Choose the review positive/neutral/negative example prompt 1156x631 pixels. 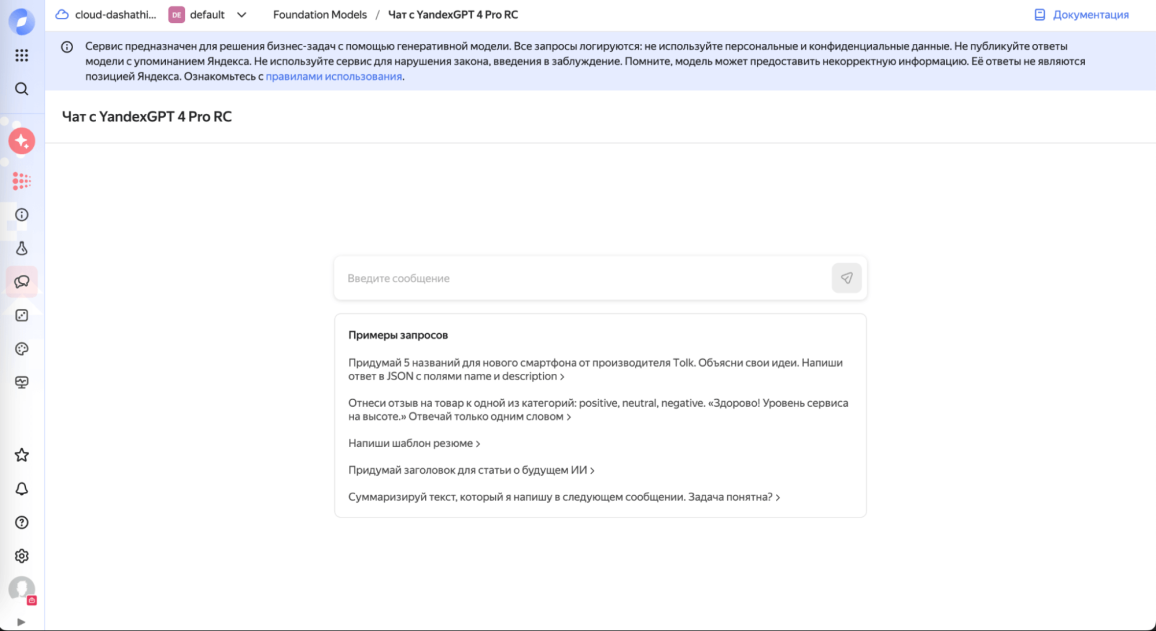[599, 410]
